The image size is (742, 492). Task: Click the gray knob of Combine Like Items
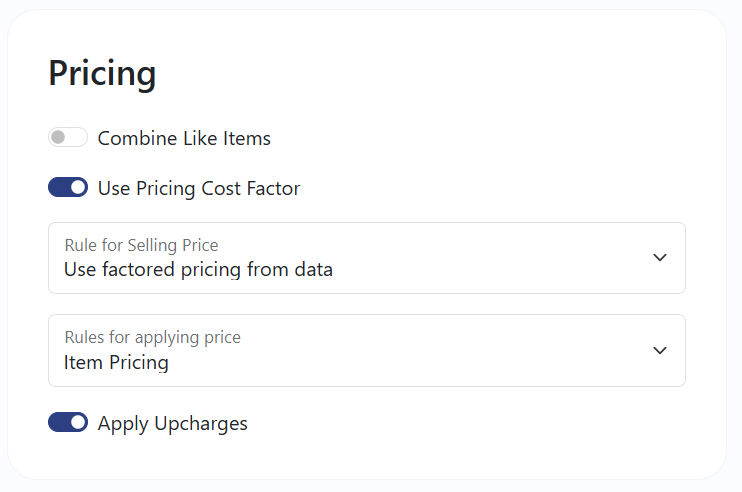pyautogui.click(x=59, y=138)
